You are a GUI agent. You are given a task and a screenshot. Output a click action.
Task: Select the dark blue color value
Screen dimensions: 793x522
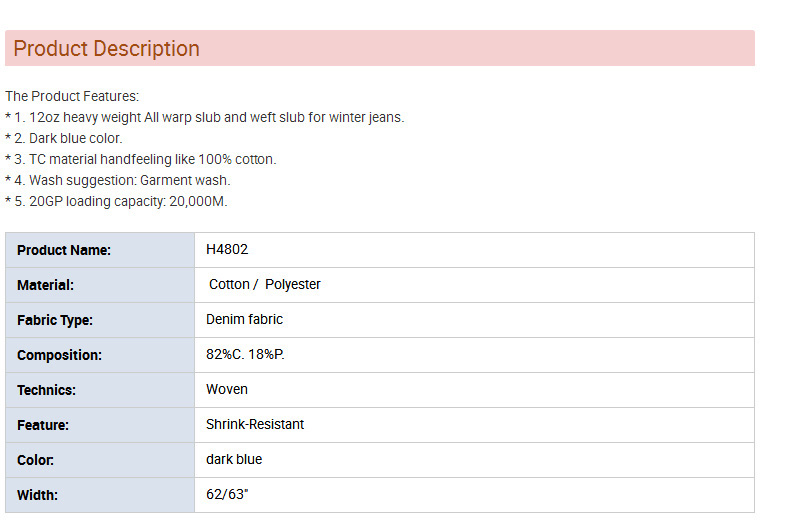point(234,459)
